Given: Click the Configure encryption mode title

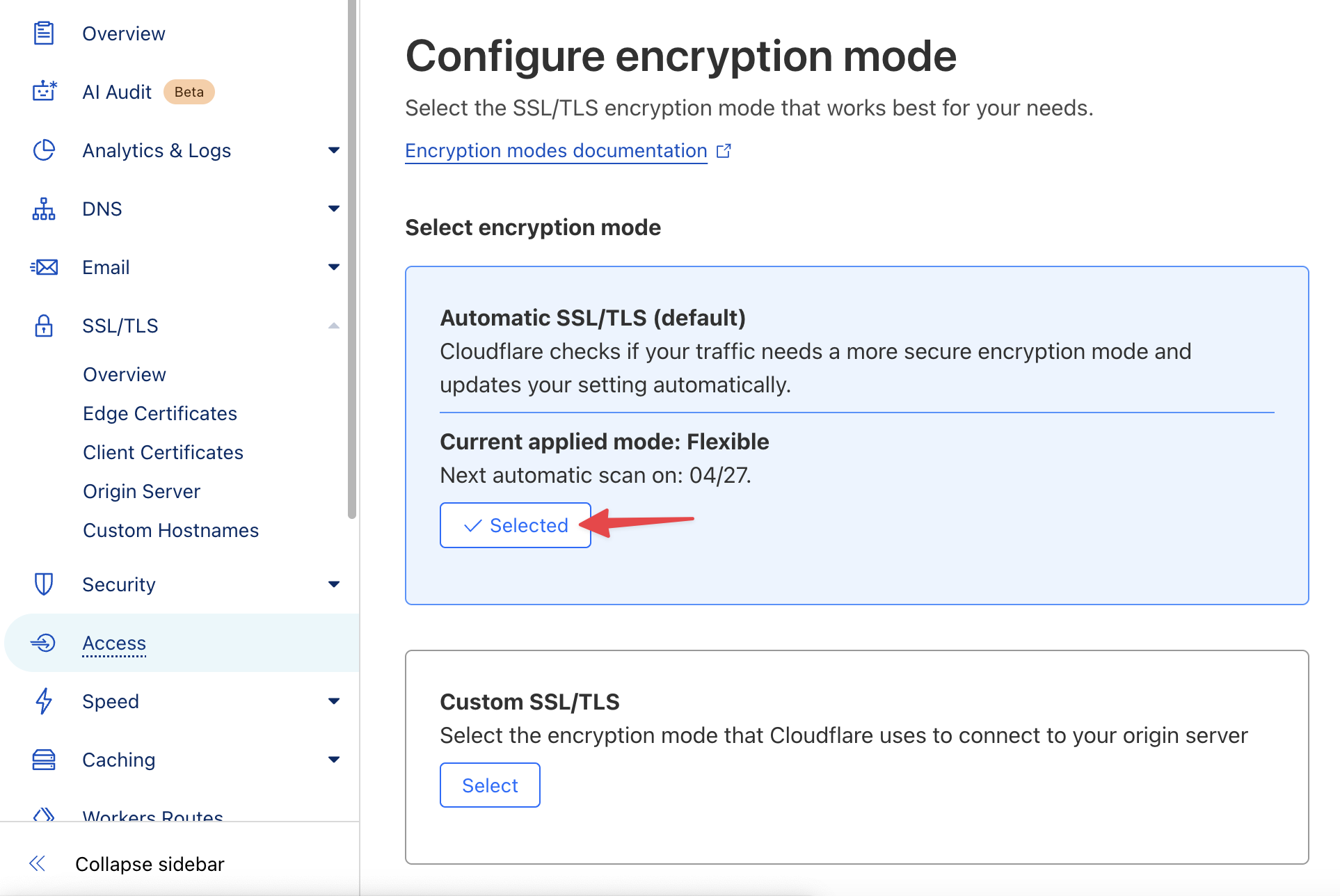Looking at the screenshot, I should point(681,56).
